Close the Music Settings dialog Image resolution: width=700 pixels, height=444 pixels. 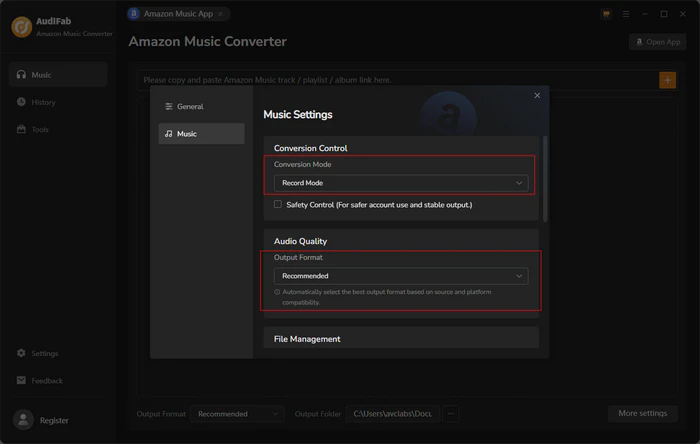click(x=537, y=95)
